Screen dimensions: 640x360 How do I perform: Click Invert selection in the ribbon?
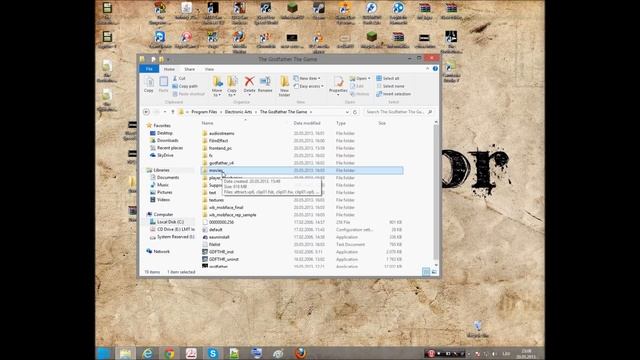tap(393, 94)
